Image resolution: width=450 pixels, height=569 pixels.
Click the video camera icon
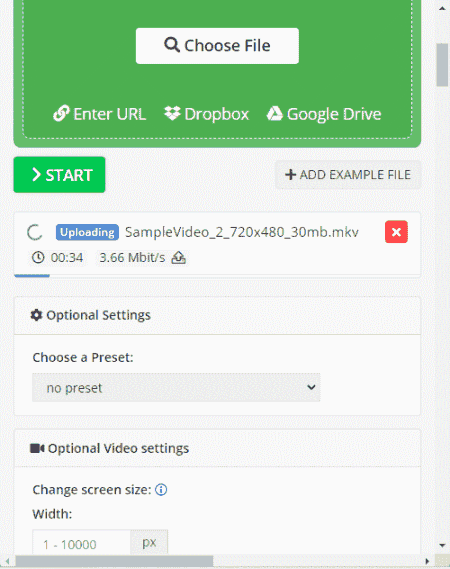(x=37, y=449)
